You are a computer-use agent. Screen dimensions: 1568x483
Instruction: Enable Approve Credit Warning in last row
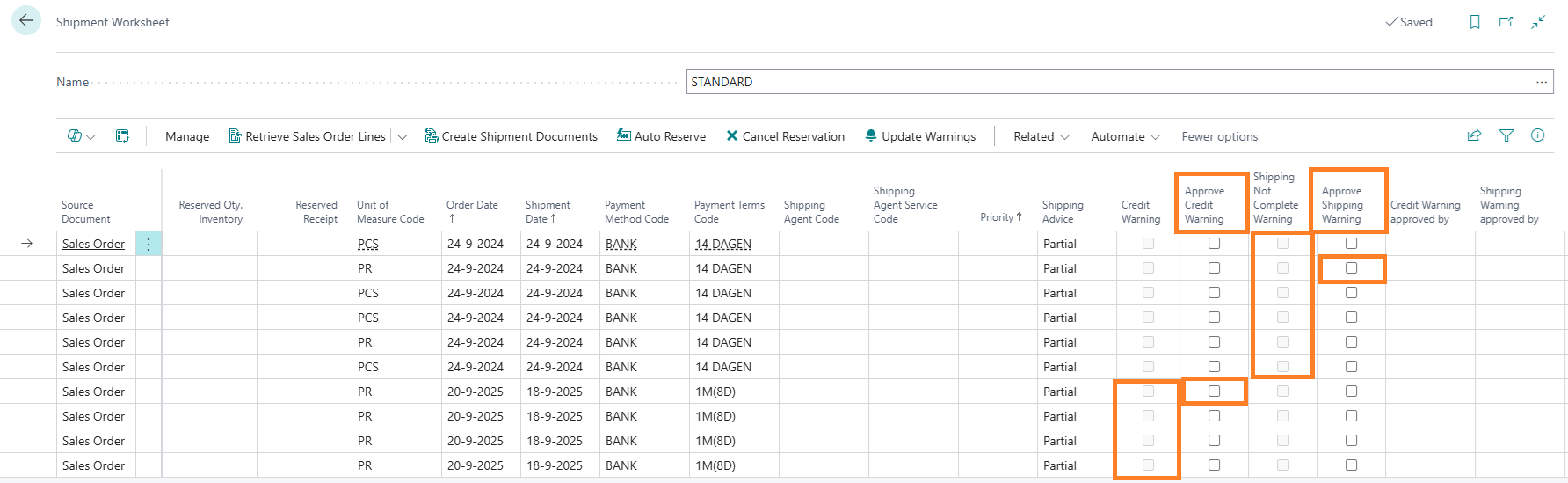pos(1214,465)
